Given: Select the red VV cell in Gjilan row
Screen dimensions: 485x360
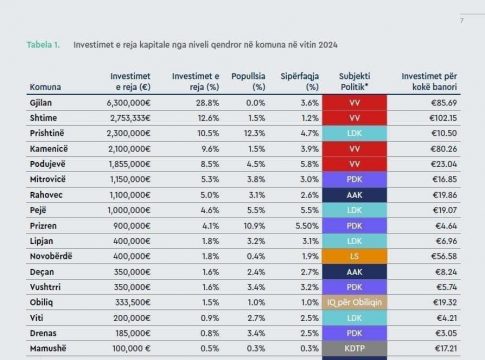Looking at the screenshot, I should tap(354, 103).
